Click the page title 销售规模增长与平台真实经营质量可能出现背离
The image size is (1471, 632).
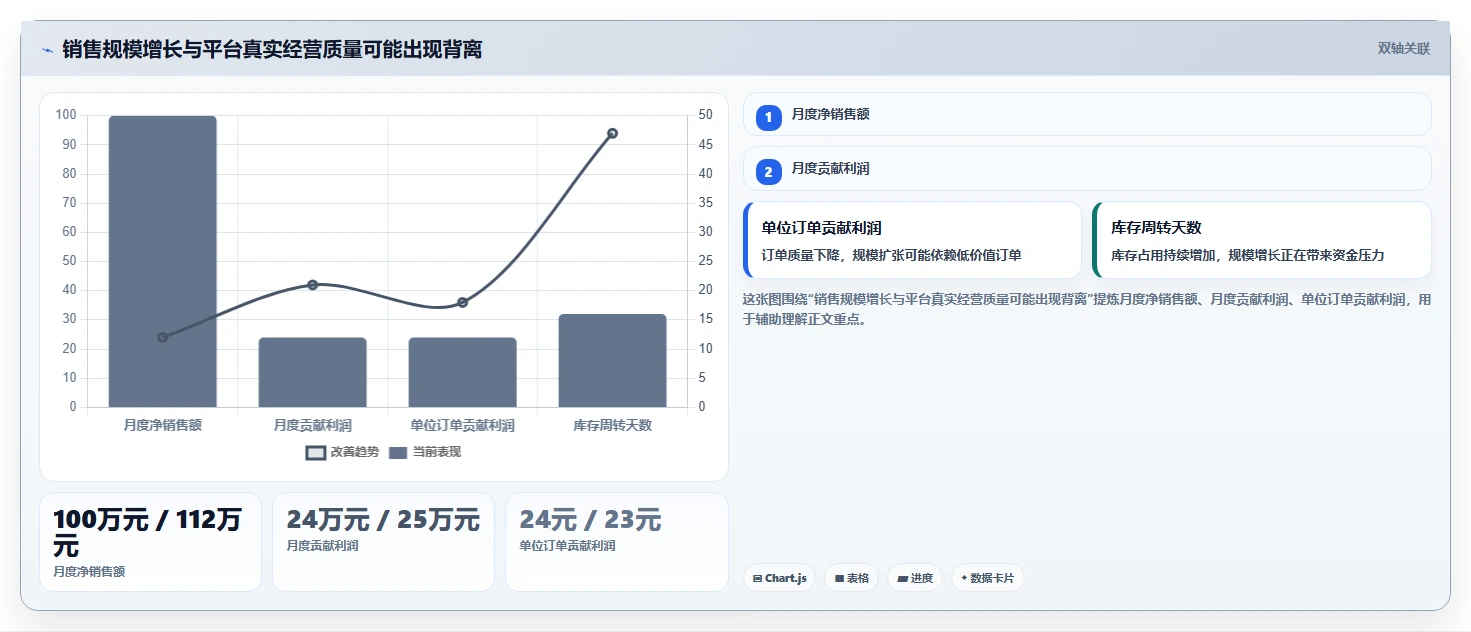[272, 49]
